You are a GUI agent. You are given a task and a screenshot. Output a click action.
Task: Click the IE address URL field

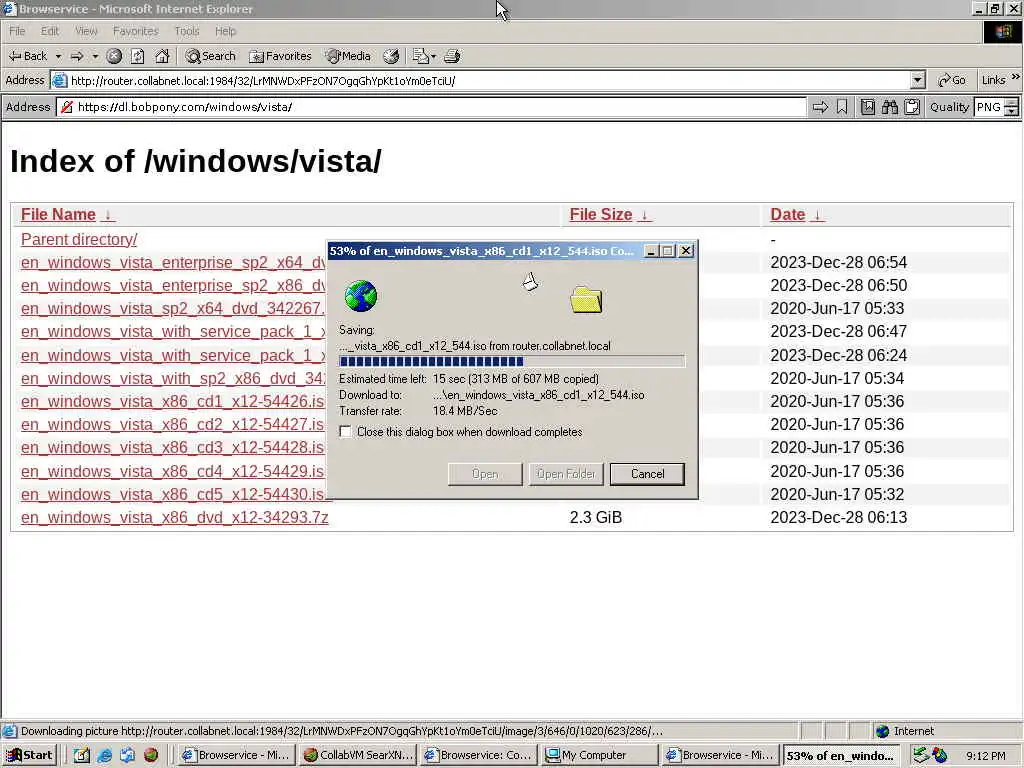(488, 80)
